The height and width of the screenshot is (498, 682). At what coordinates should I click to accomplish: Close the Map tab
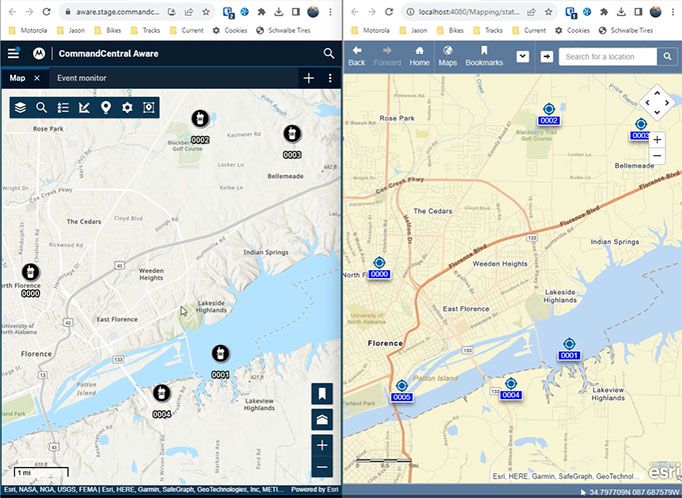tap(37, 78)
